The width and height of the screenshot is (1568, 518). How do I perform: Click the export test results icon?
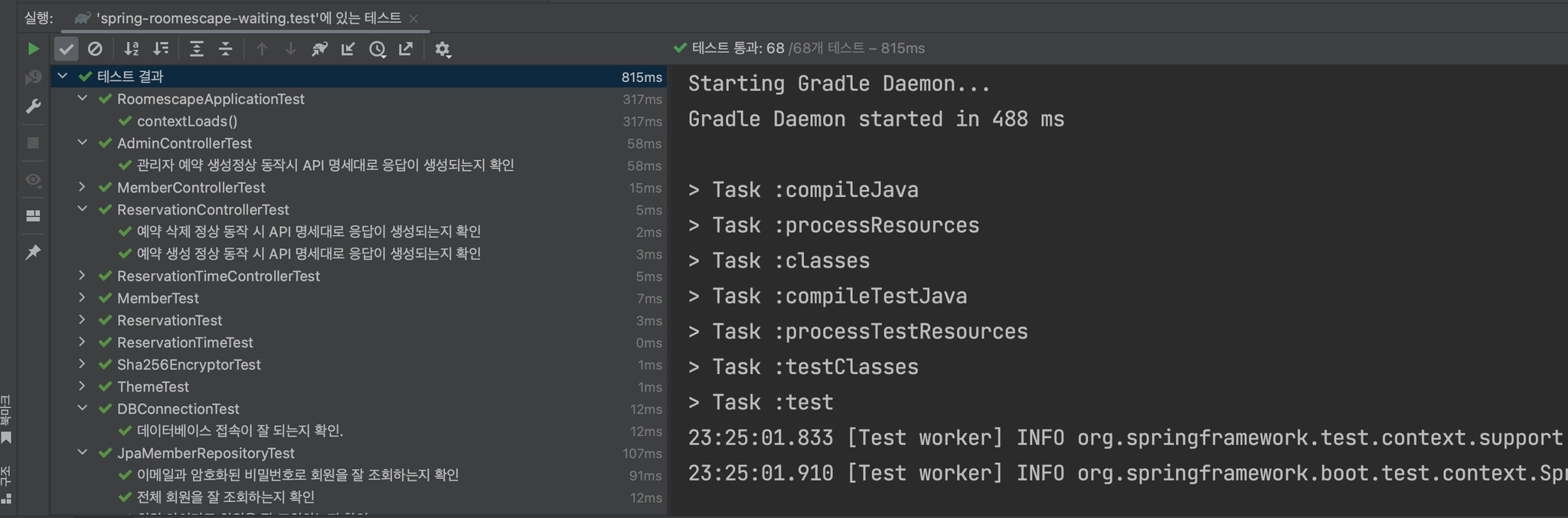point(407,49)
